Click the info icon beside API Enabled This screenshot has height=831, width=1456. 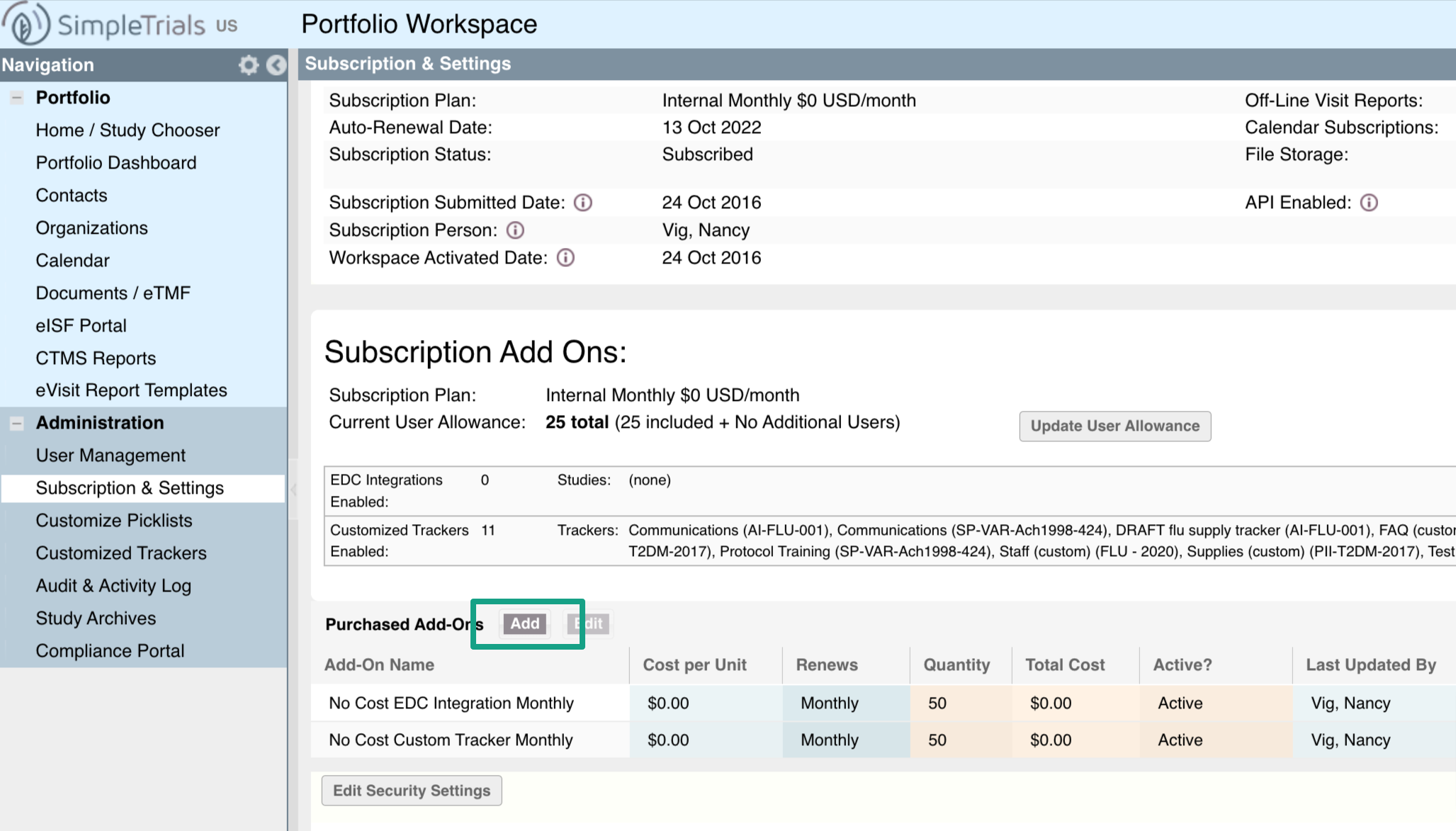(x=1369, y=203)
